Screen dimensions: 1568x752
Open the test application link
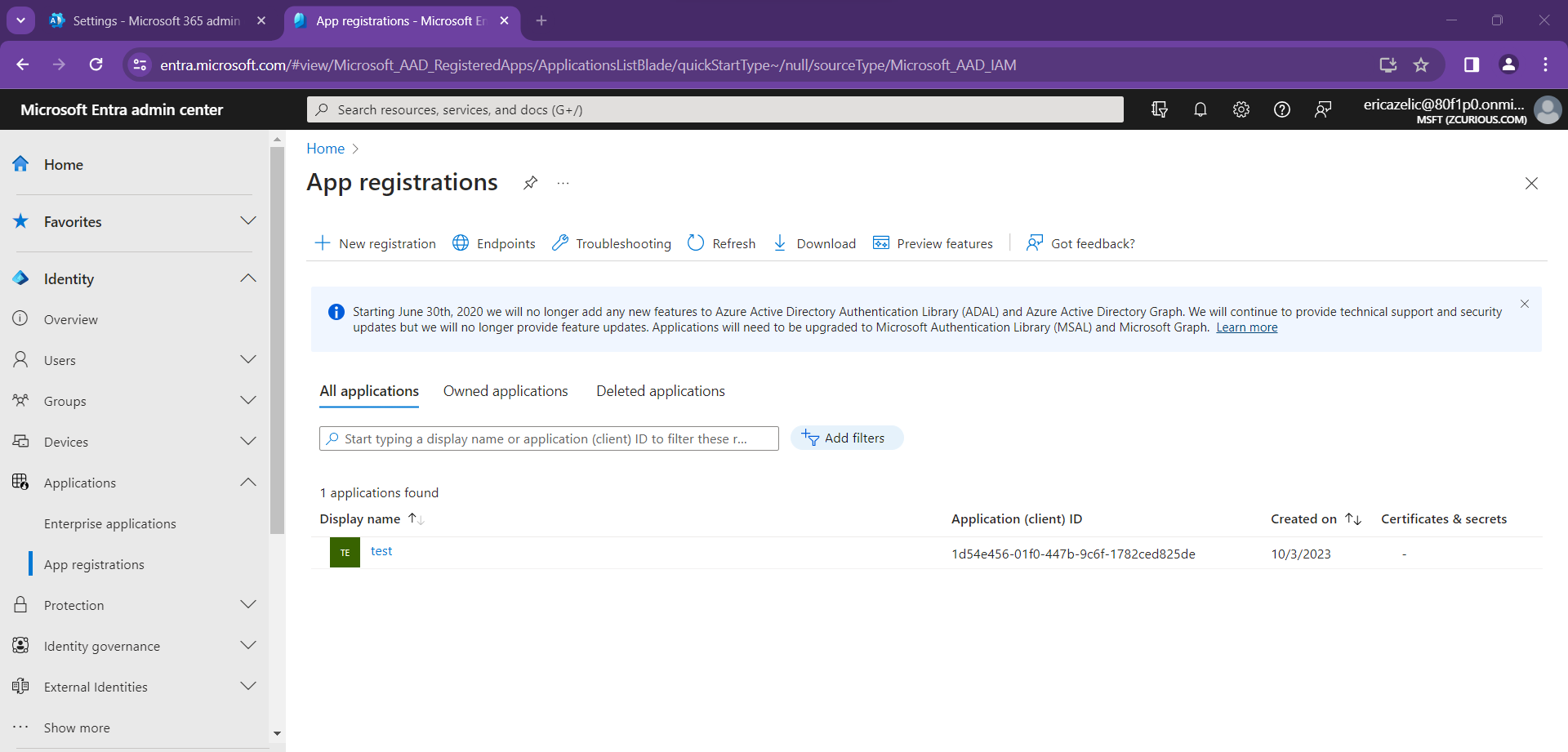pyautogui.click(x=381, y=551)
